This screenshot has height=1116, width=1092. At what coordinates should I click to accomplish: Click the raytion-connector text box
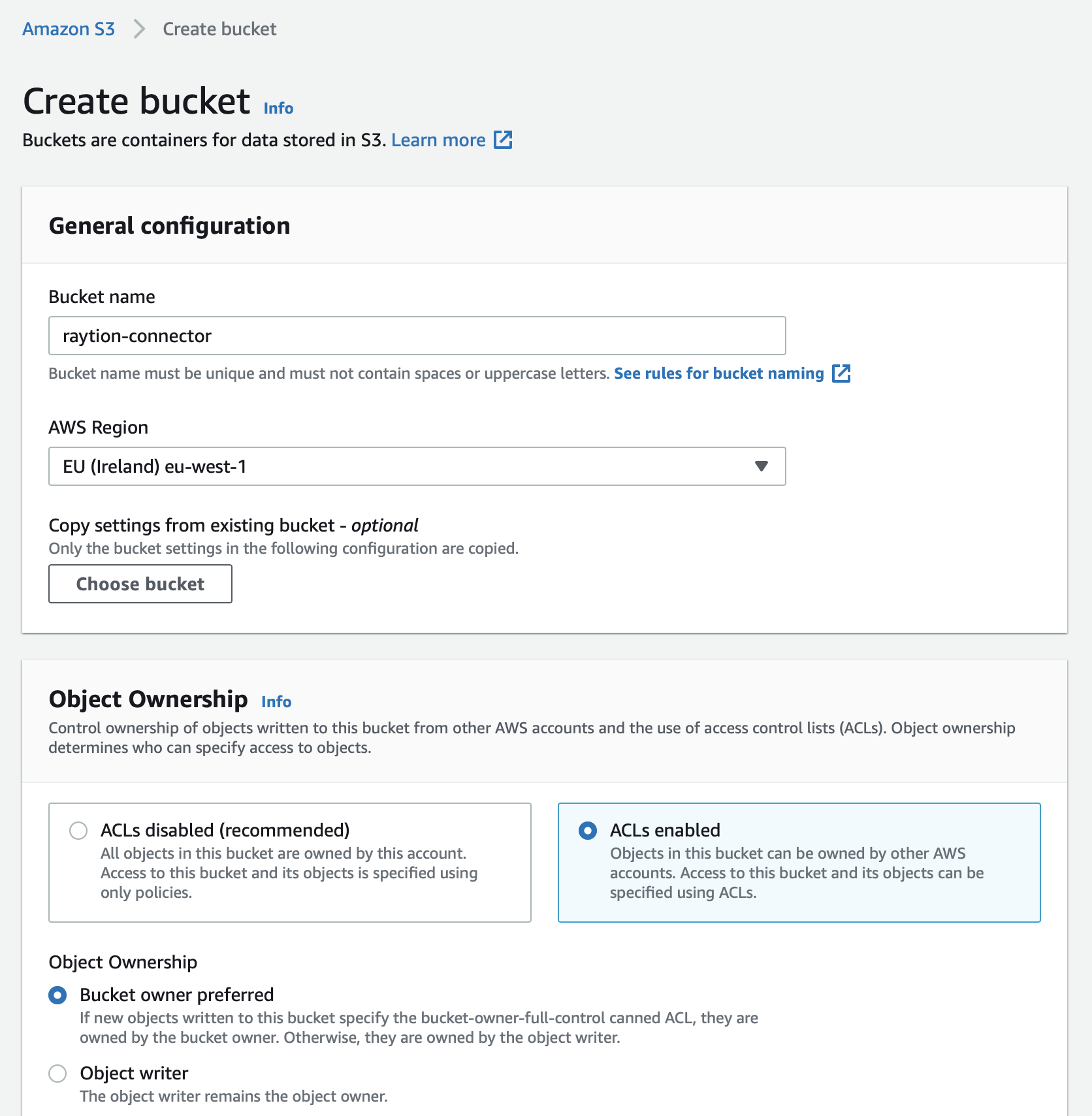416,336
